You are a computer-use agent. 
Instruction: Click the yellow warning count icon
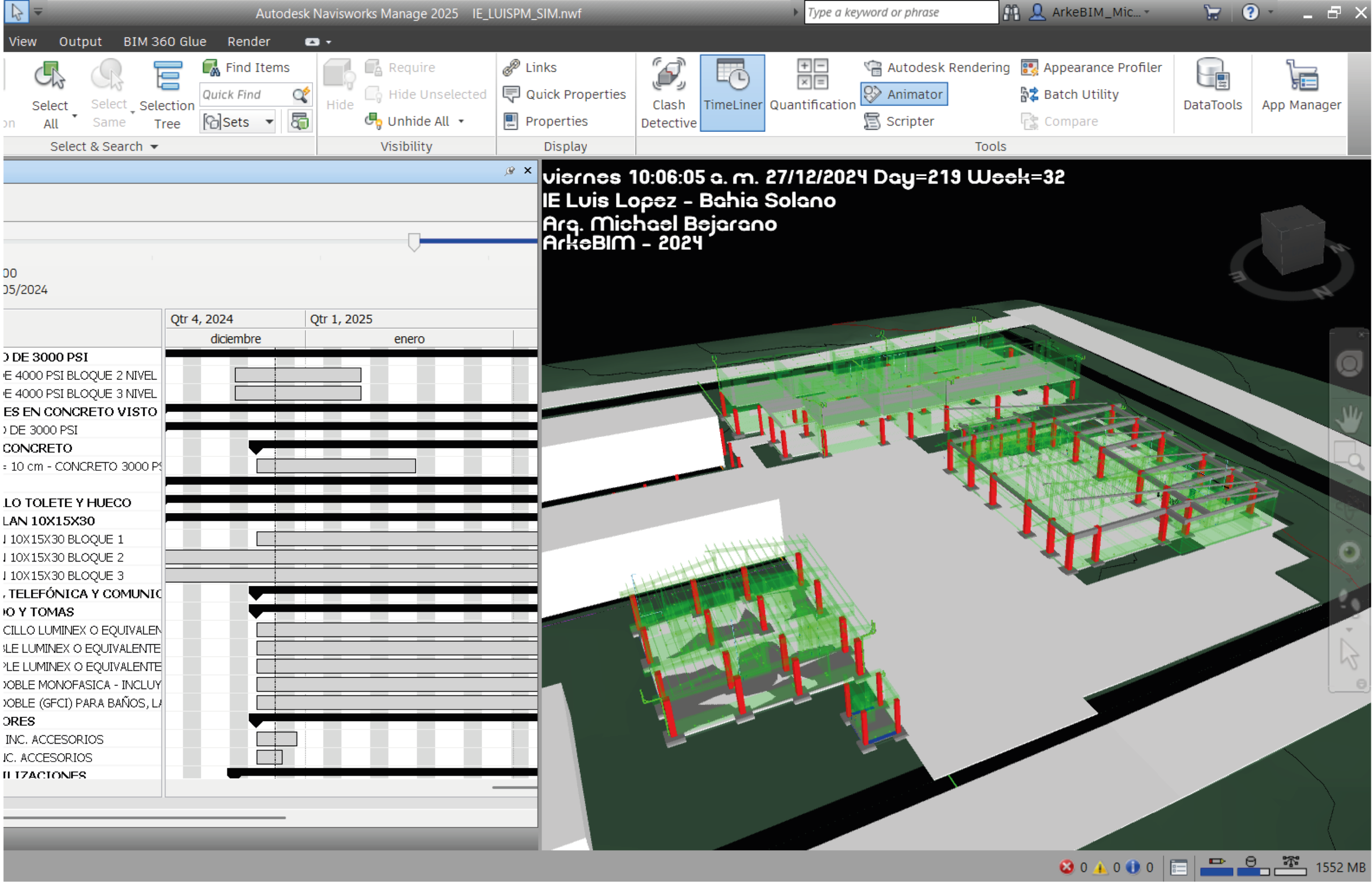[1100, 867]
